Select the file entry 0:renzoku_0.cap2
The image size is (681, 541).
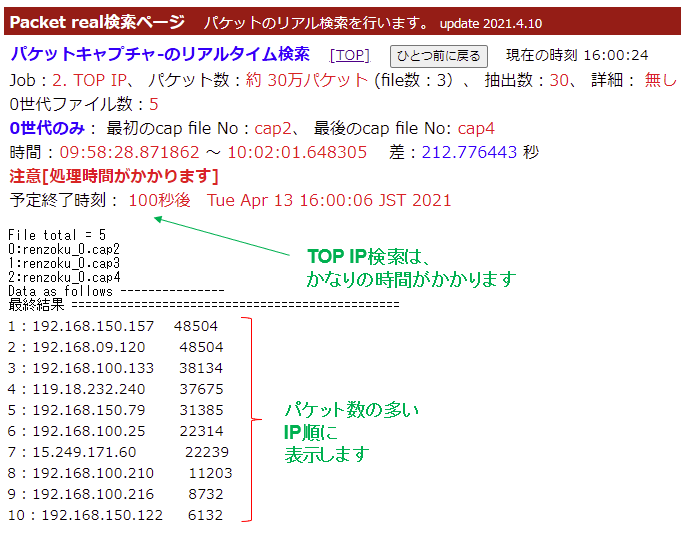coord(64,249)
